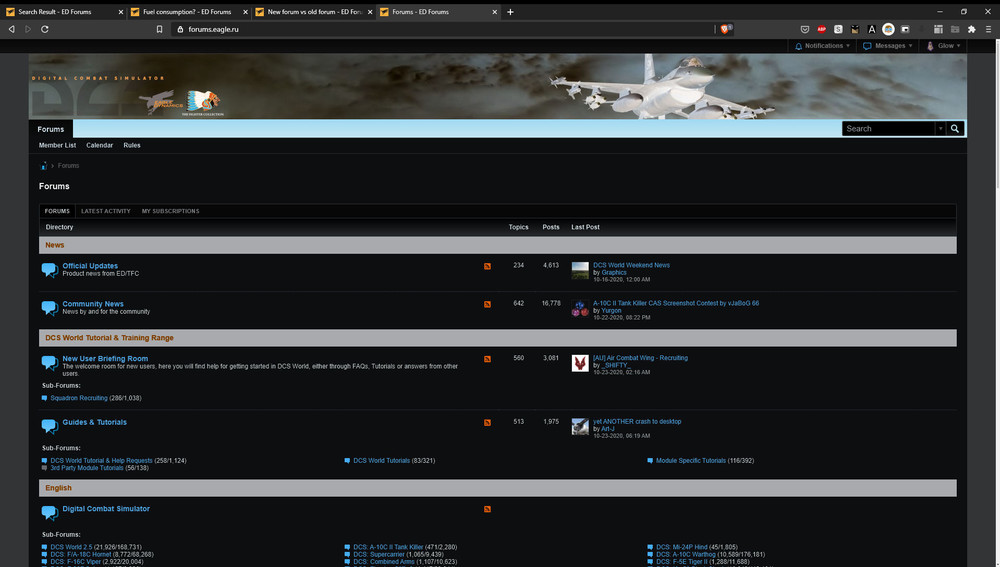The image size is (1000, 567).
Task: Open RSS feed for New User Briefing Room
Action: pos(487,359)
